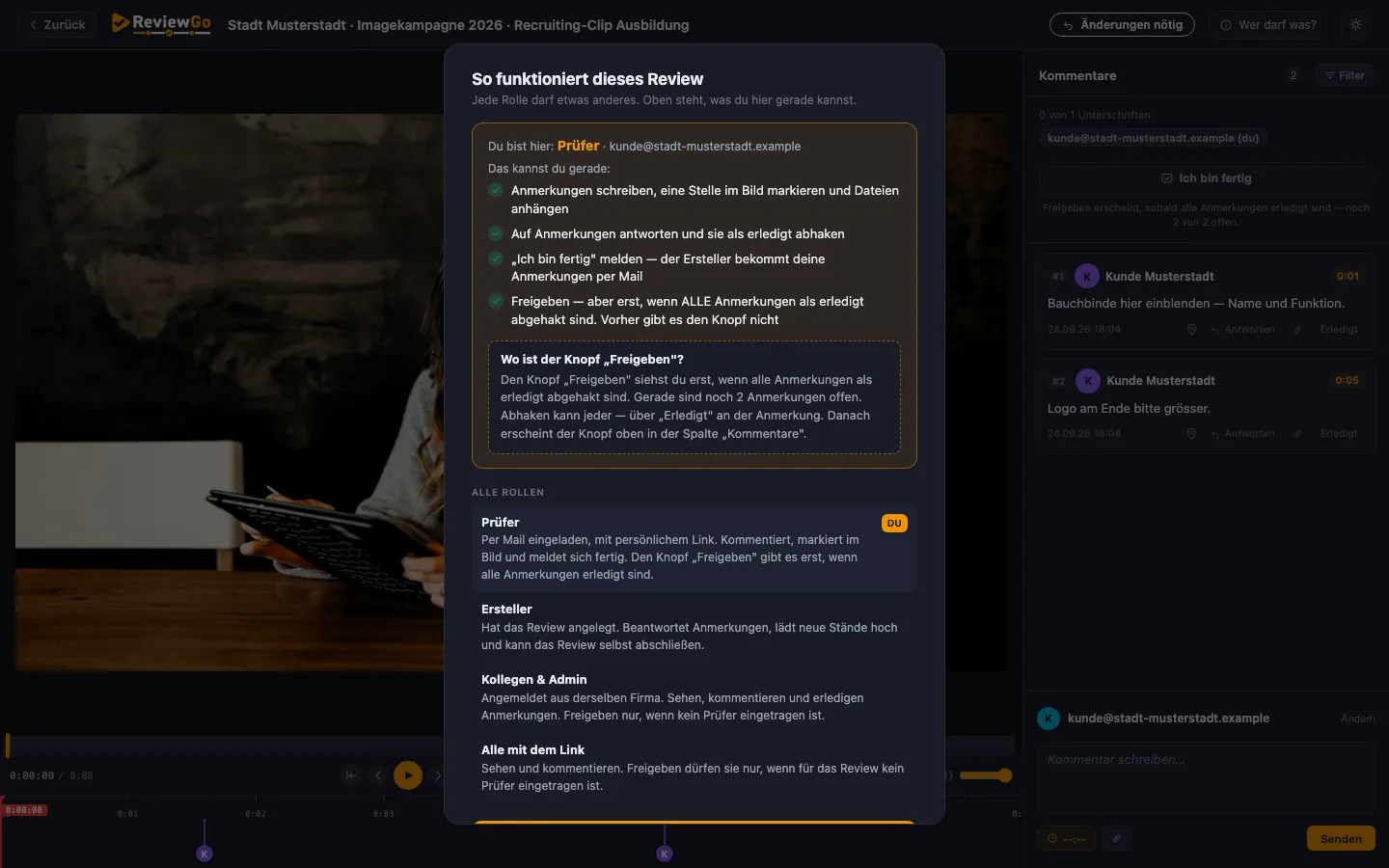Click the K avatar of comment #1
The height and width of the screenshot is (868, 1389).
coord(1087,277)
